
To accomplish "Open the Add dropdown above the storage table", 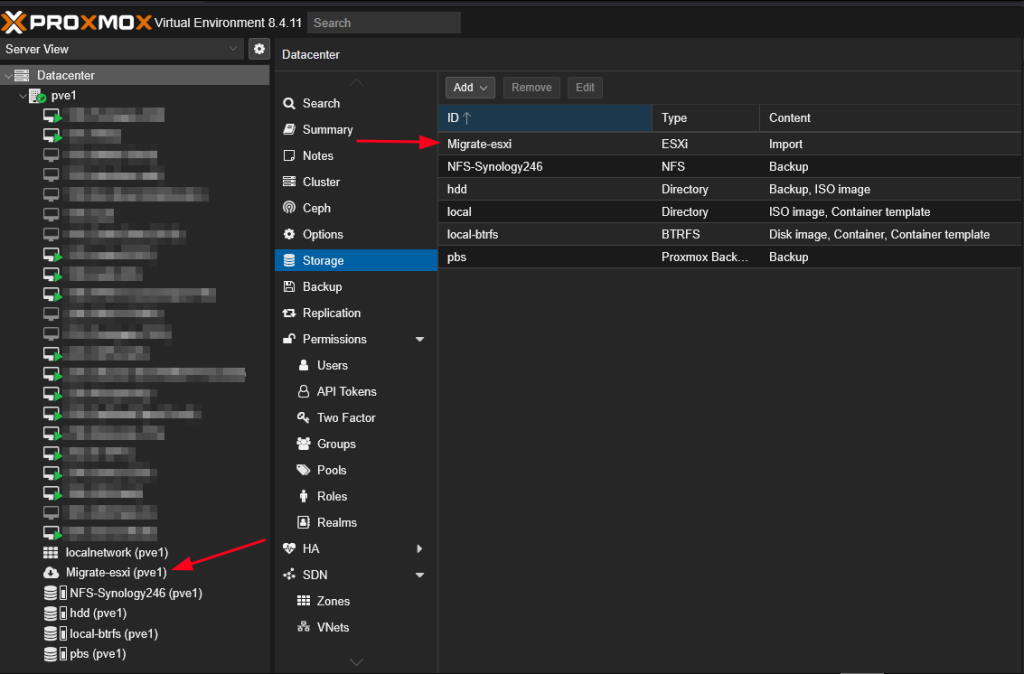I will [x=470, y=87].
